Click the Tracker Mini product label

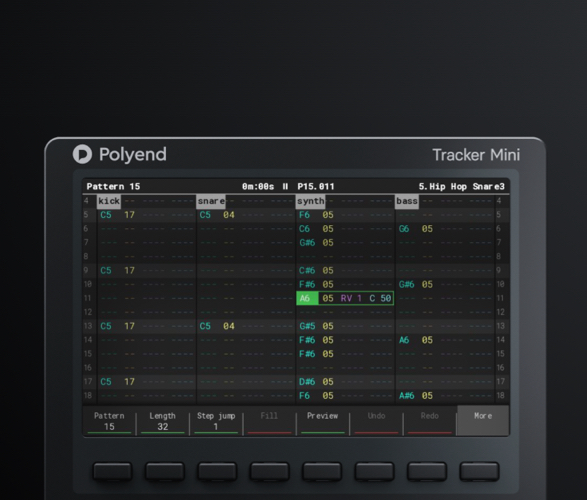pos(476,155)
